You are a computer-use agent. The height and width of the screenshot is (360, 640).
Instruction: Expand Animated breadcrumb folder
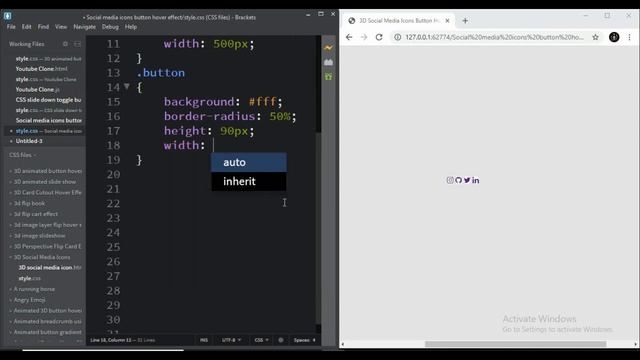(47, 321)
